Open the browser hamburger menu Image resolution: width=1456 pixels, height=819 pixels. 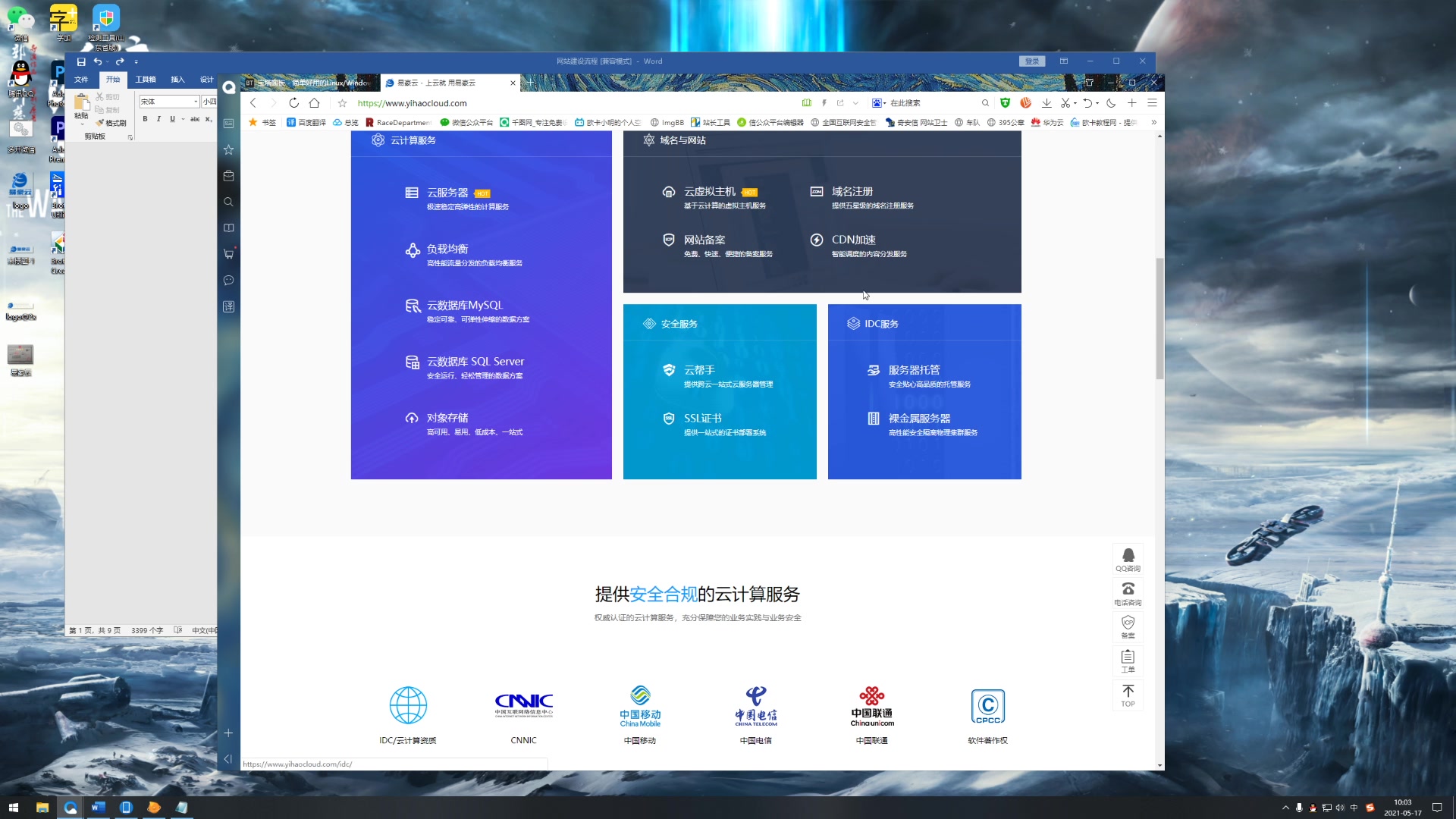(1152, 103)
